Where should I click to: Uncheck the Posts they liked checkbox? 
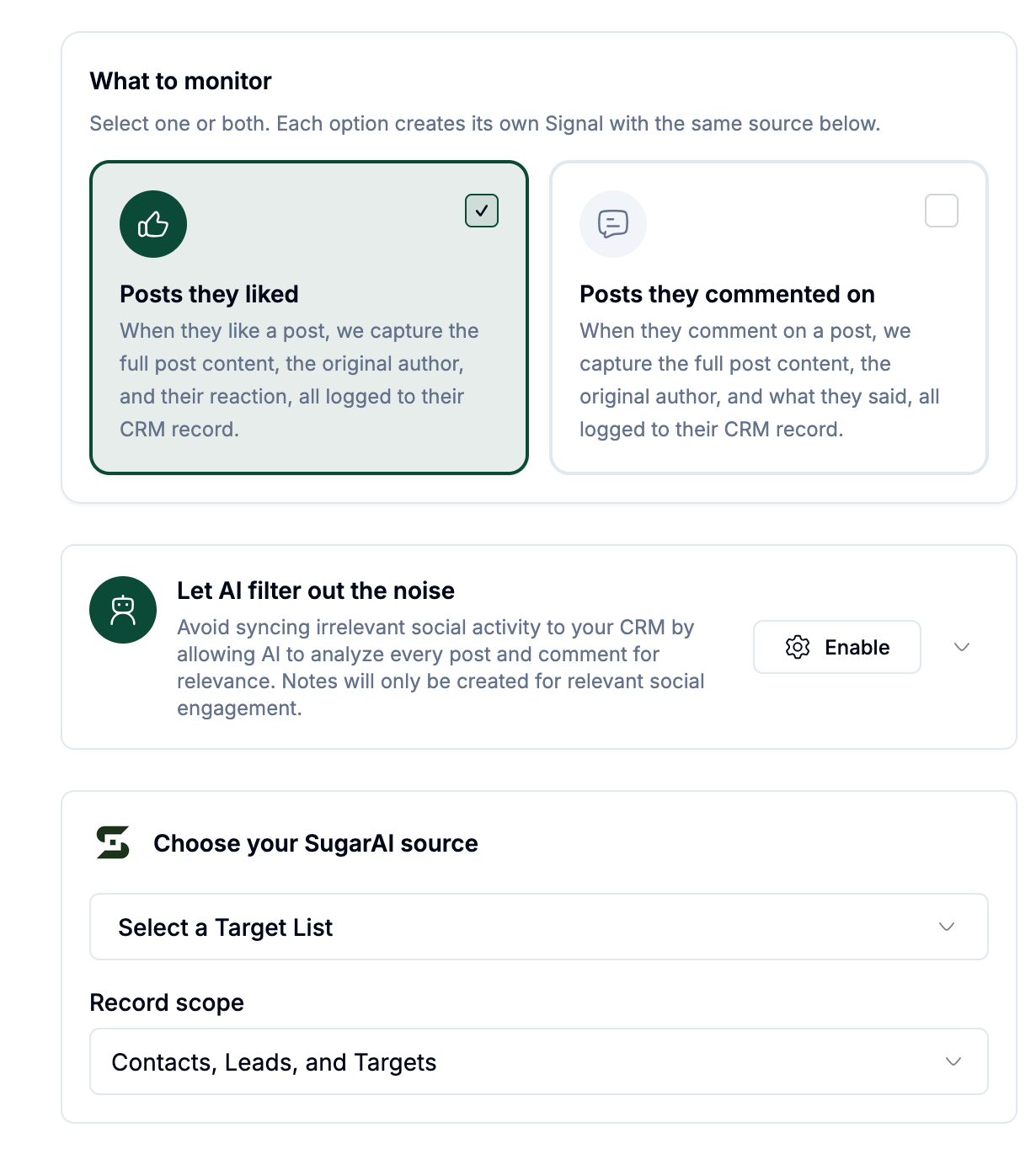482,211
